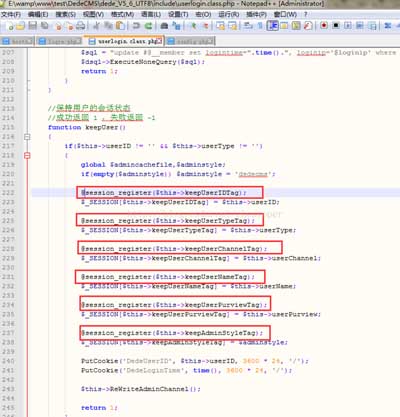Click the PutCookie('DedeUserID' code line
This screenshot has width=400, height=417.
point(195,361)
